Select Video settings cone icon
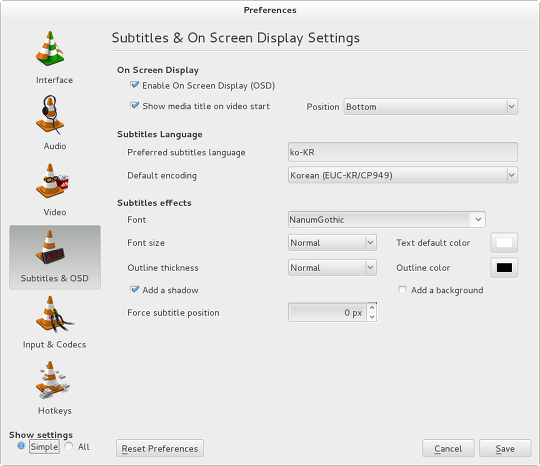 click(52, 181)
